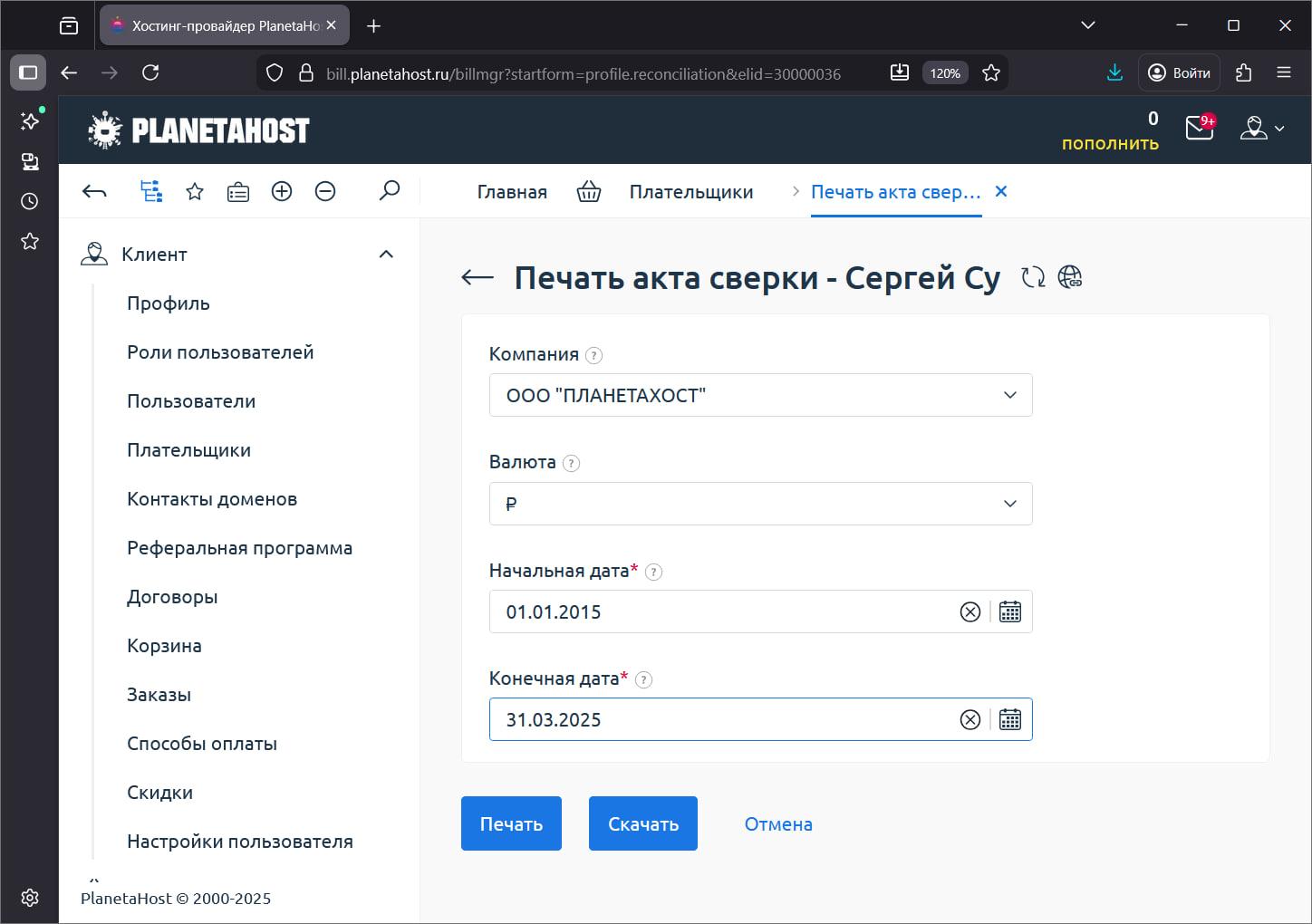Refresh the form with the reload icon

coord(1033,277)
